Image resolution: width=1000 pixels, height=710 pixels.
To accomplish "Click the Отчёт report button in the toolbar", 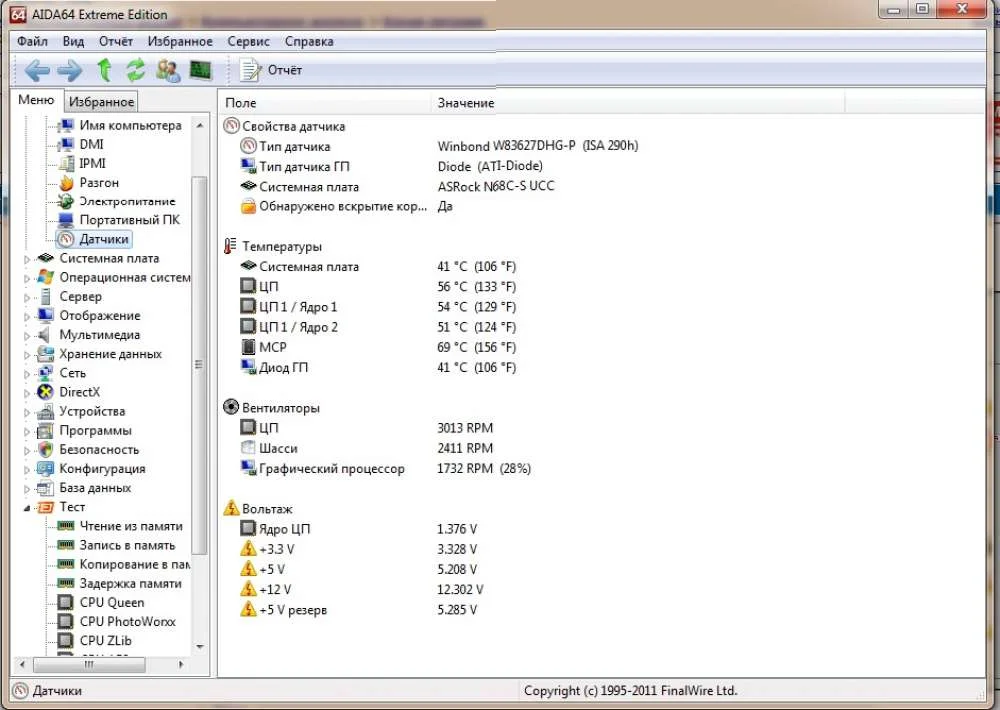I will 270,70.
